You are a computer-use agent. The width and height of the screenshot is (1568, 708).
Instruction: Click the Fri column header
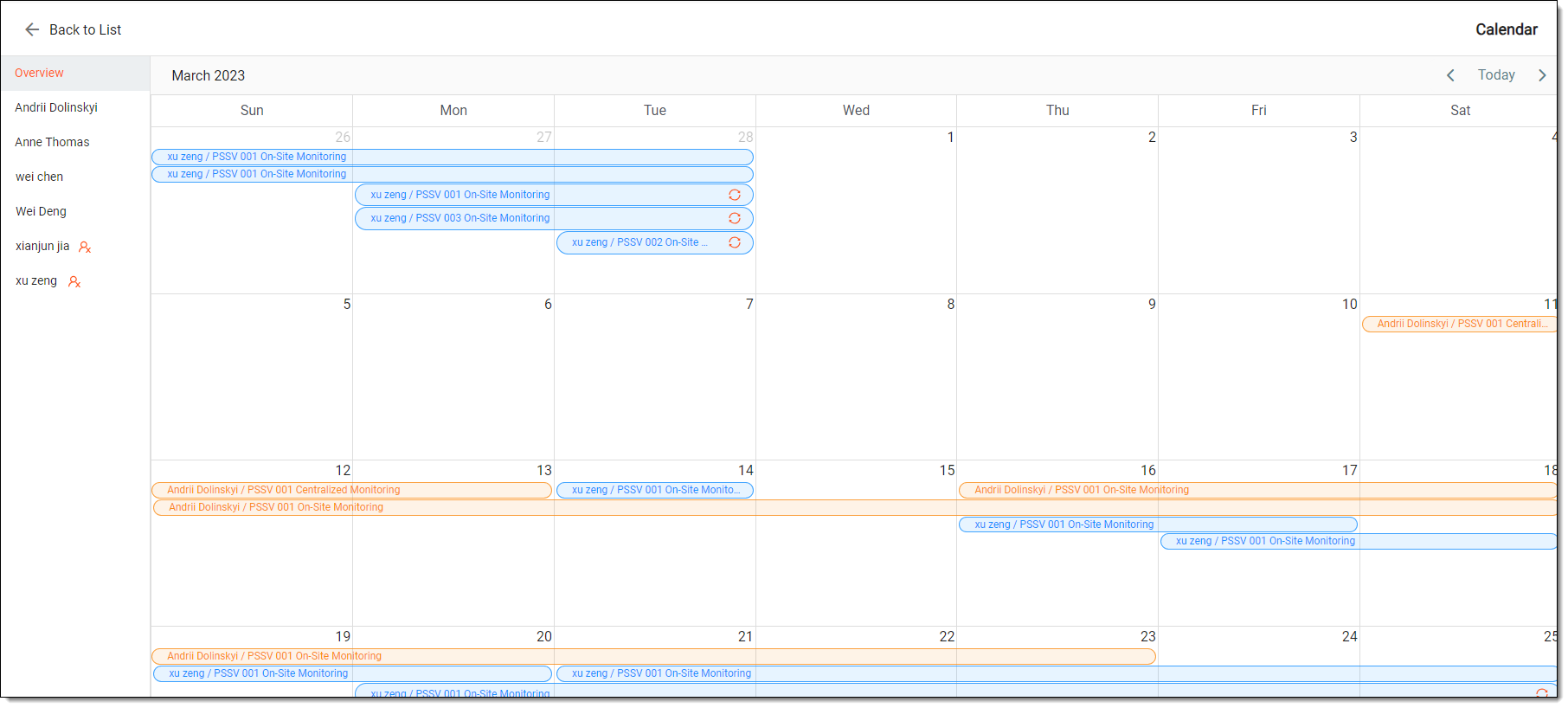(x=1259, y=111)
